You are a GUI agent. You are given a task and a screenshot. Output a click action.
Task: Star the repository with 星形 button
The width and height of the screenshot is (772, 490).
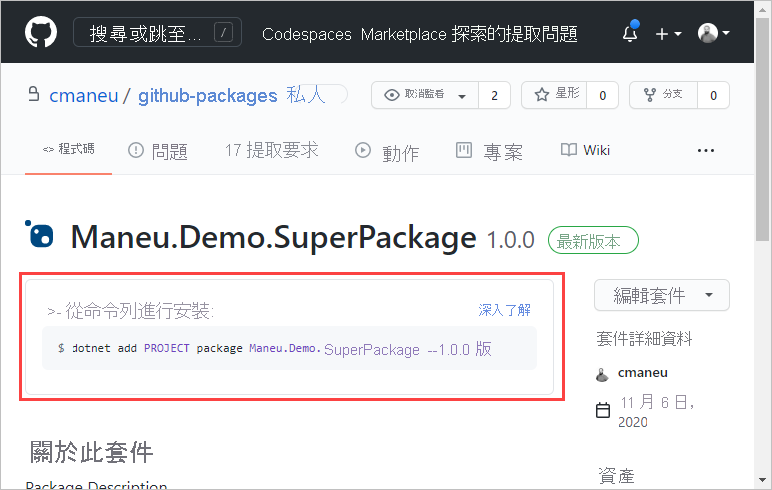click(x=554, y=95)
